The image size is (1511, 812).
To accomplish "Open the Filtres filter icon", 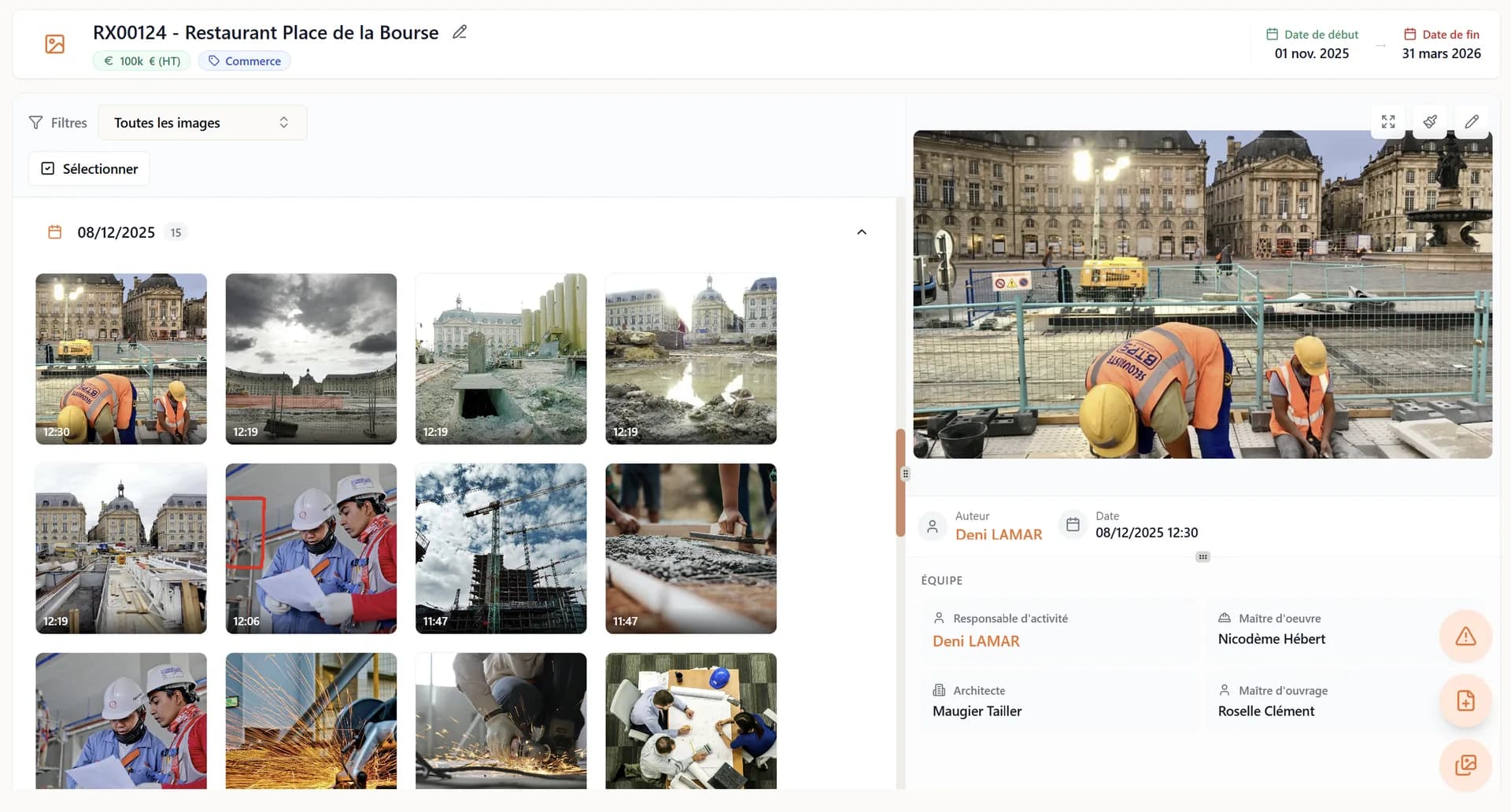I will (x=36, y=123).
